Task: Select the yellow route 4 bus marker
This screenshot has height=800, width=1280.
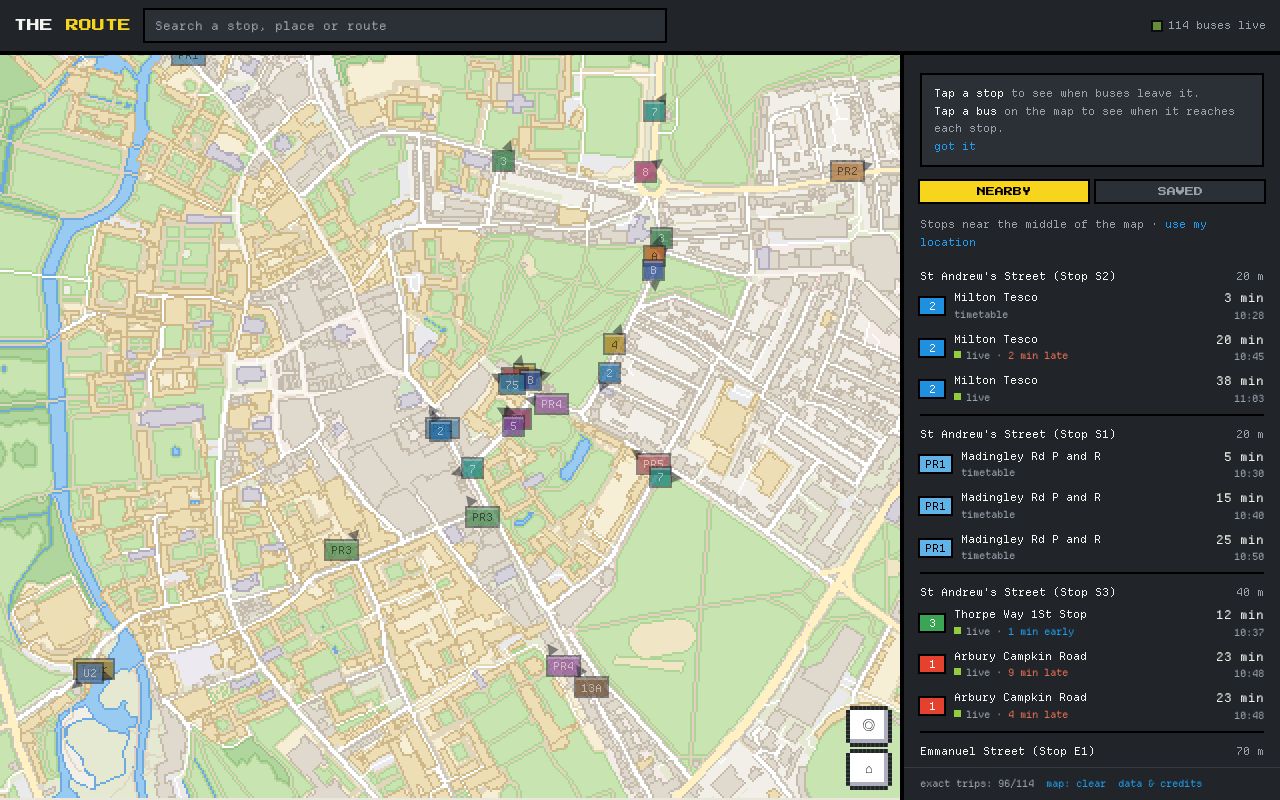Action: pos(614,344)
